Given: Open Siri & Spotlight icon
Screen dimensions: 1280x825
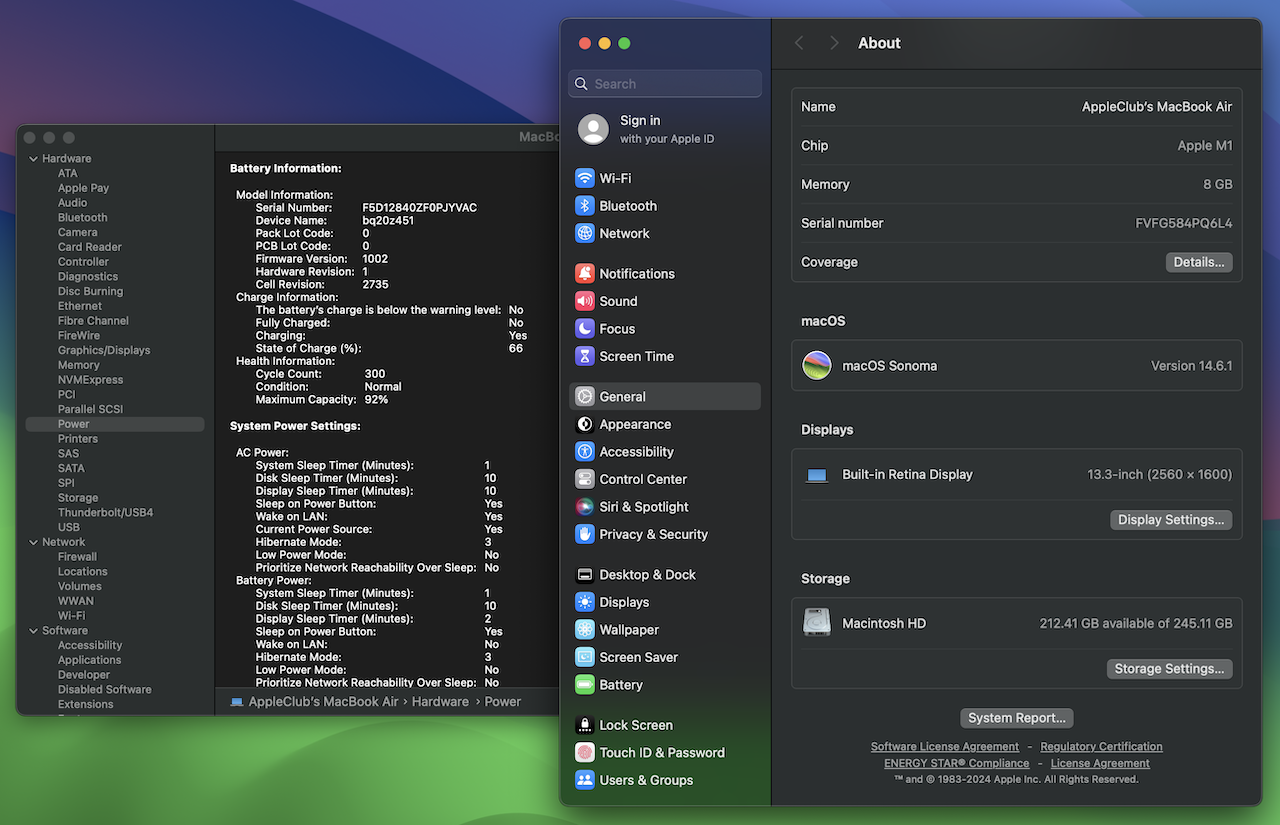Looking at the screenshot, I should 585,507.
